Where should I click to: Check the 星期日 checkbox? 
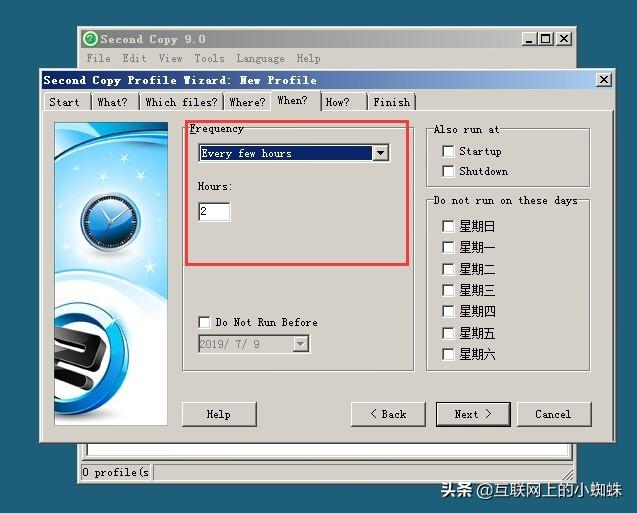[448, 226]
